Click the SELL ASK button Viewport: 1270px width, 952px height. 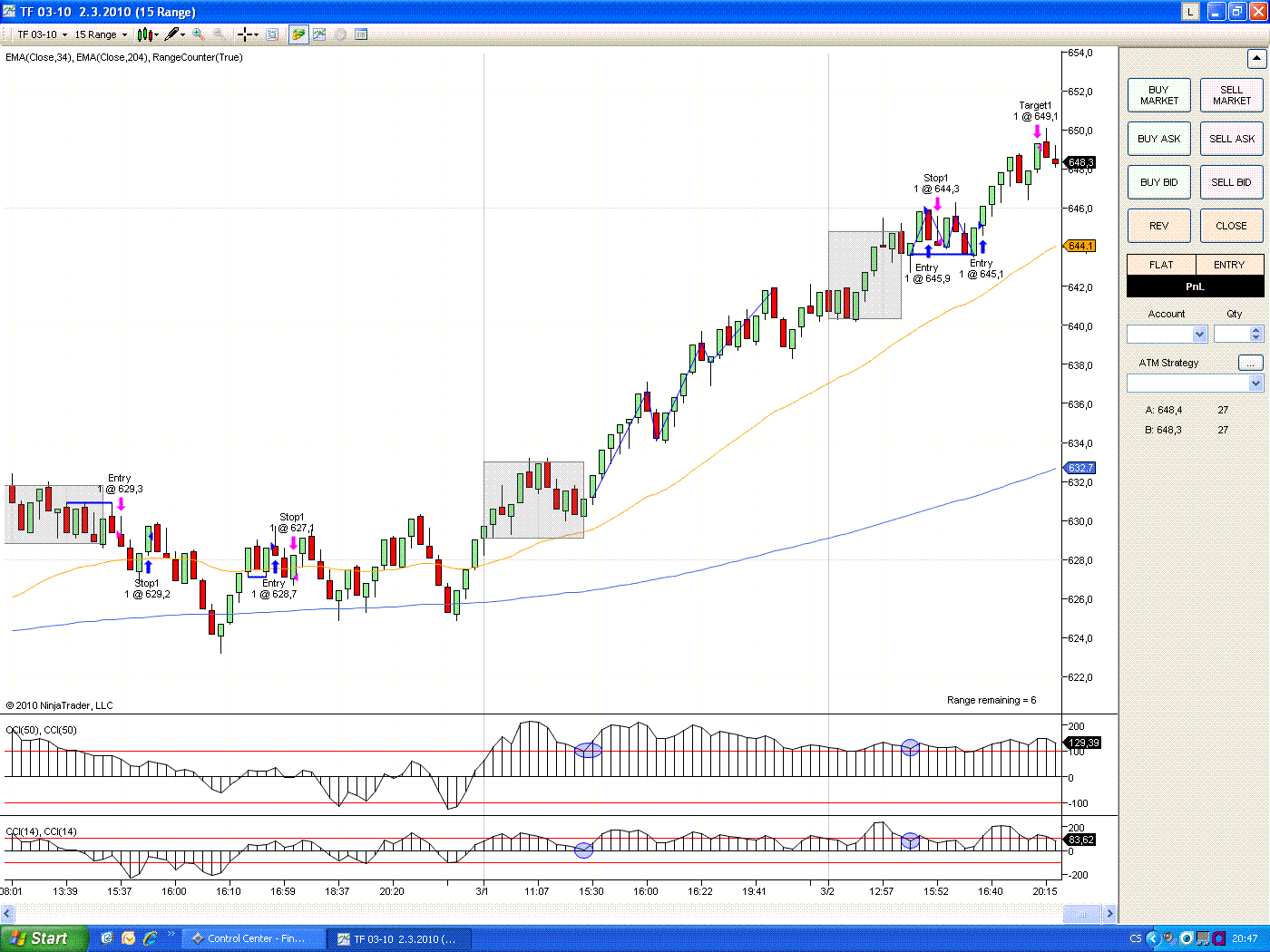(1232, 139)
